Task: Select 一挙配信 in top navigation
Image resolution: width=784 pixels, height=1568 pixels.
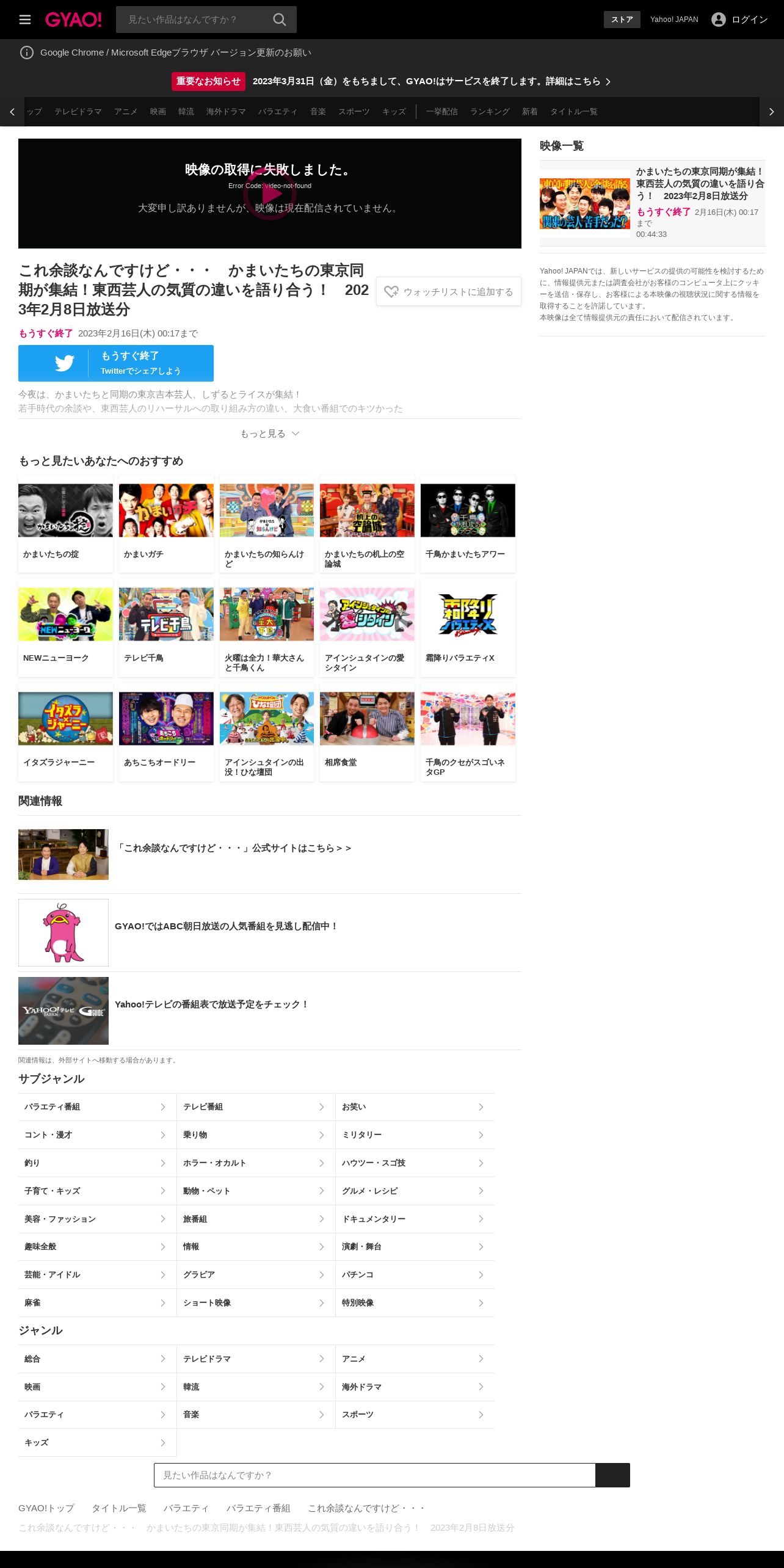Action: pyautogui.click(x=442, y=112)
